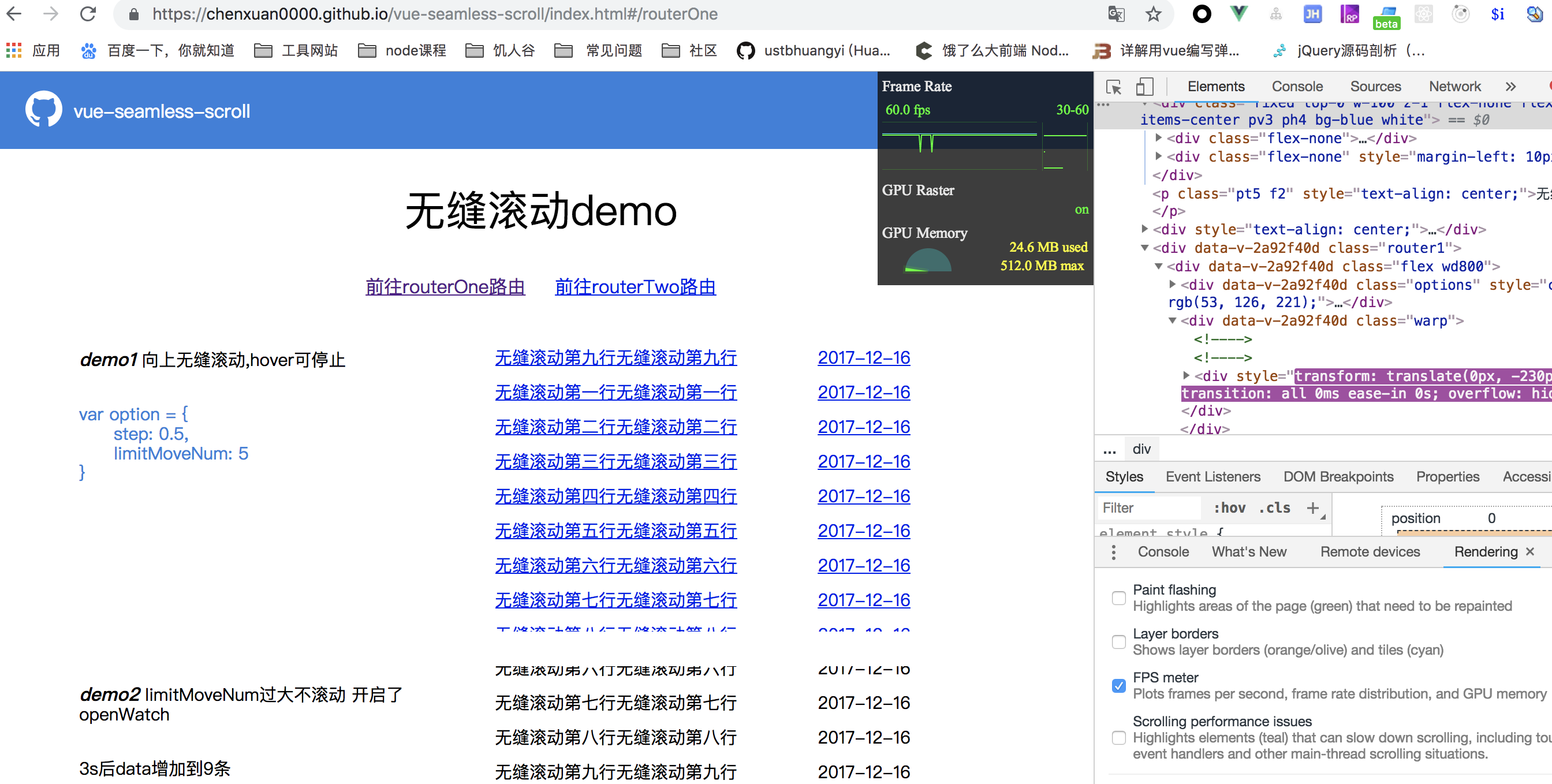1552x784 pixels.
Task: Enable Layer borders checkbox
Action: tap(1119, 642)
